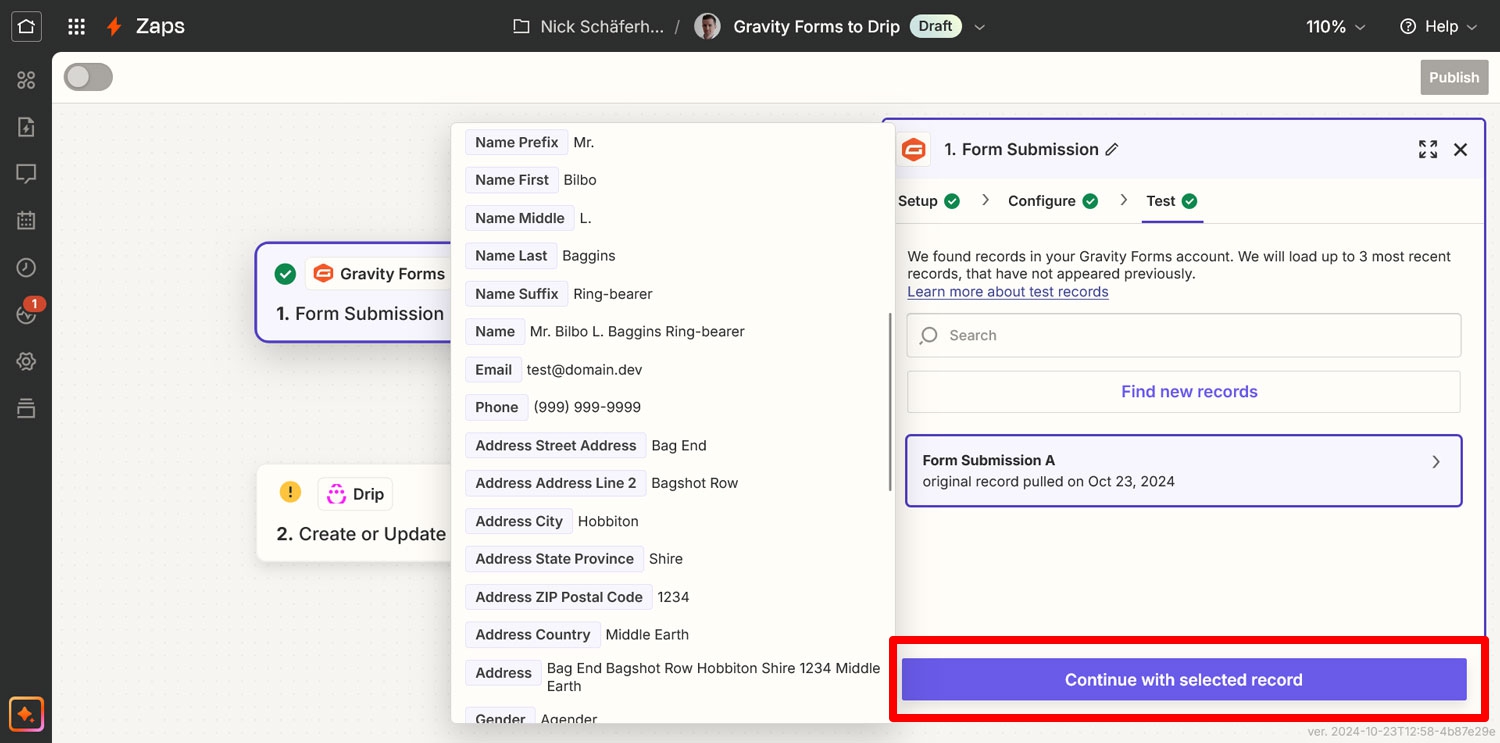The height and width of the screenshot is (743, 1500).
Task: Expand the Form Submission A record chevron
Action: point(1436,462)
